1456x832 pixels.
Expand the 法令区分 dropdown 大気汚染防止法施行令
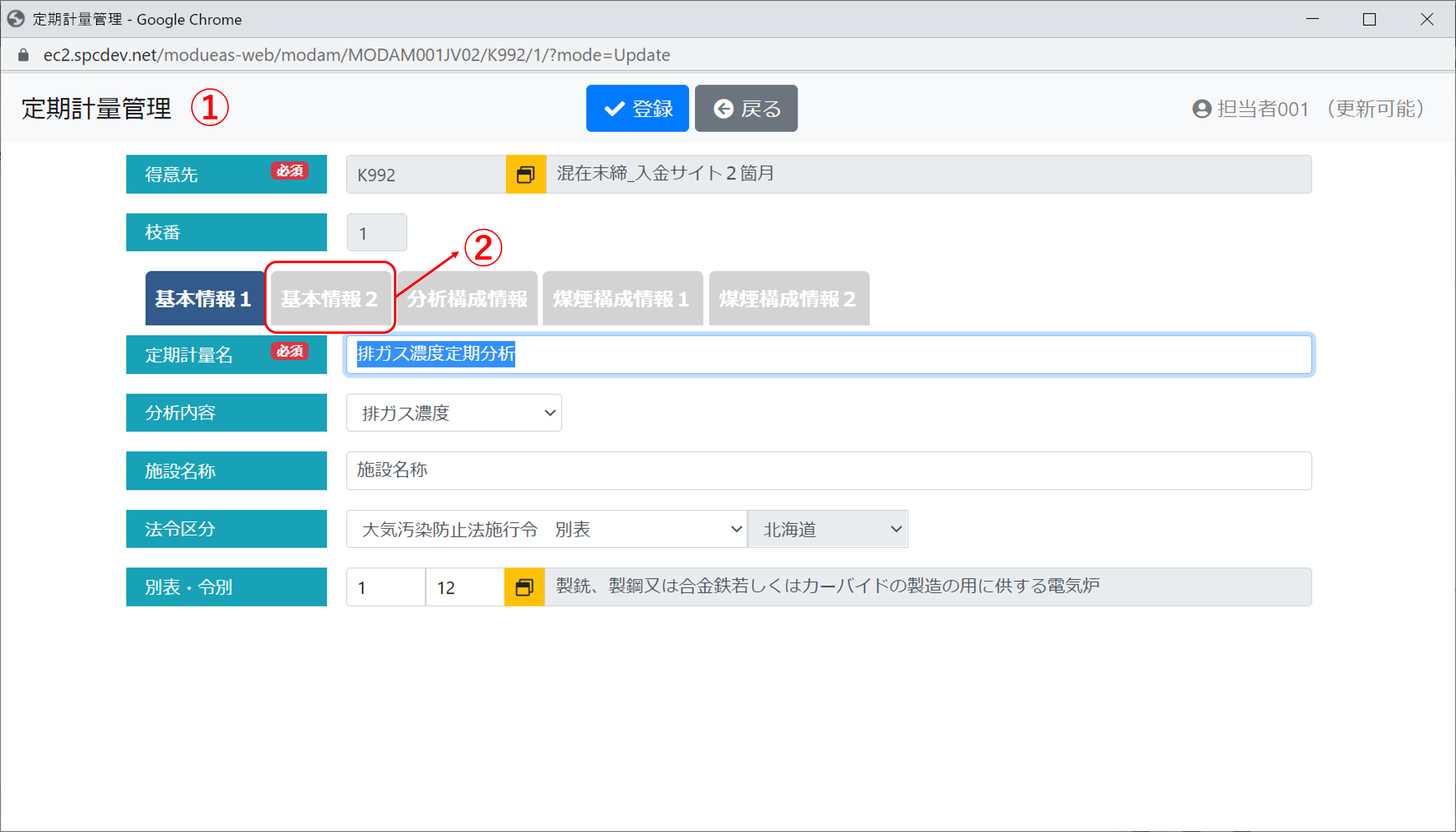click(x=547, y=529)
